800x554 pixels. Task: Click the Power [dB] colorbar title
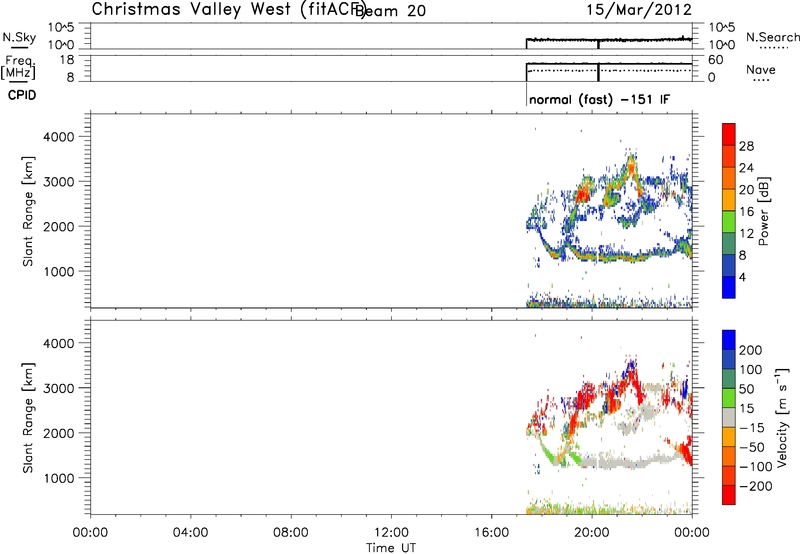pos(763,211)
